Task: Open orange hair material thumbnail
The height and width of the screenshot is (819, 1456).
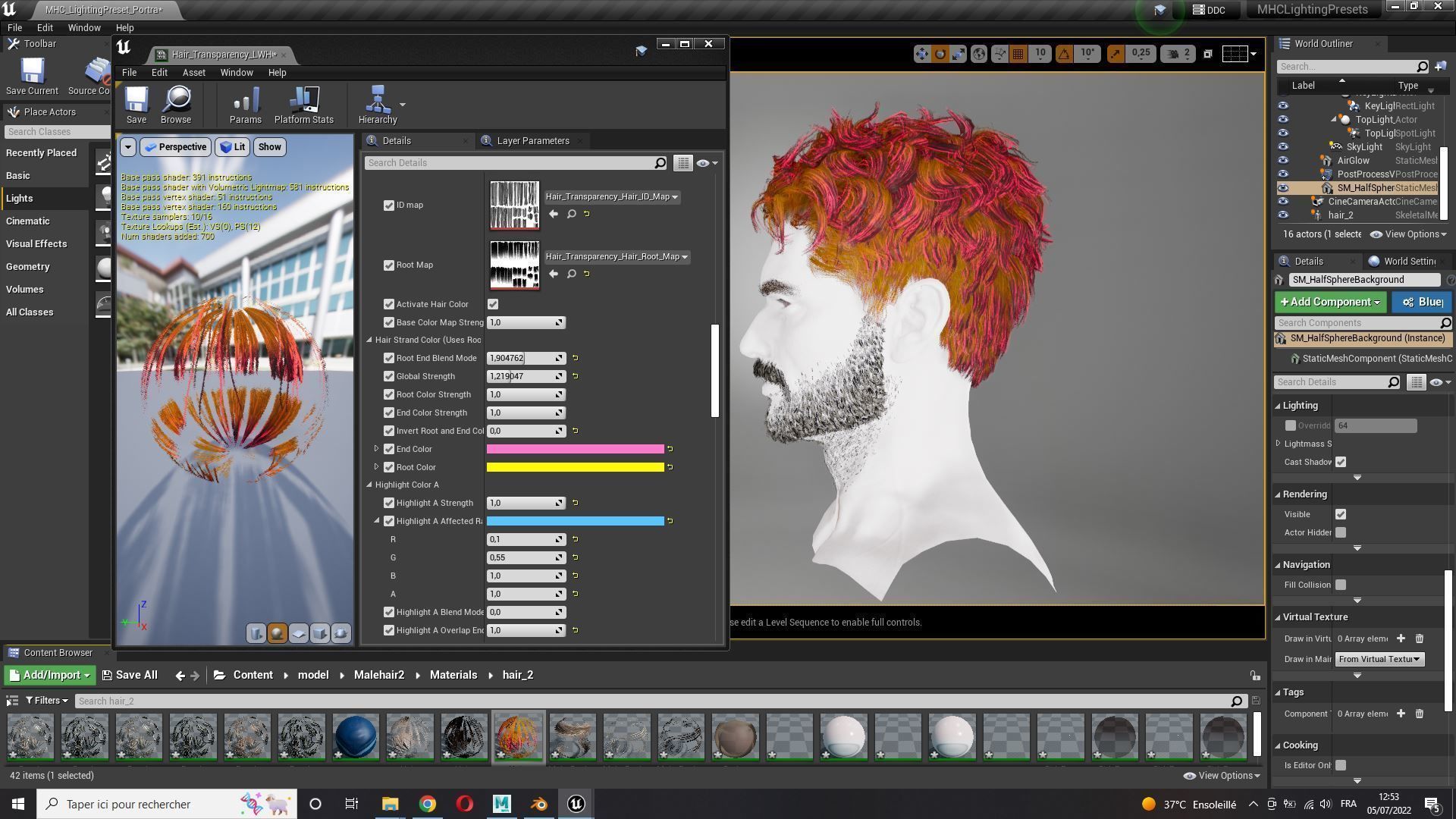Action: [519, 736]
